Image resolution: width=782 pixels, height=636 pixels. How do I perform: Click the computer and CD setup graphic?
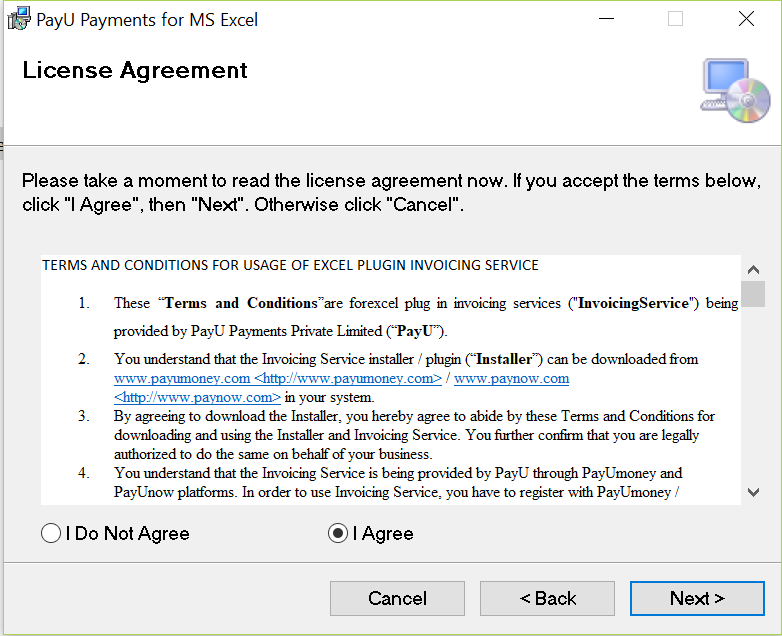(735, 90)
